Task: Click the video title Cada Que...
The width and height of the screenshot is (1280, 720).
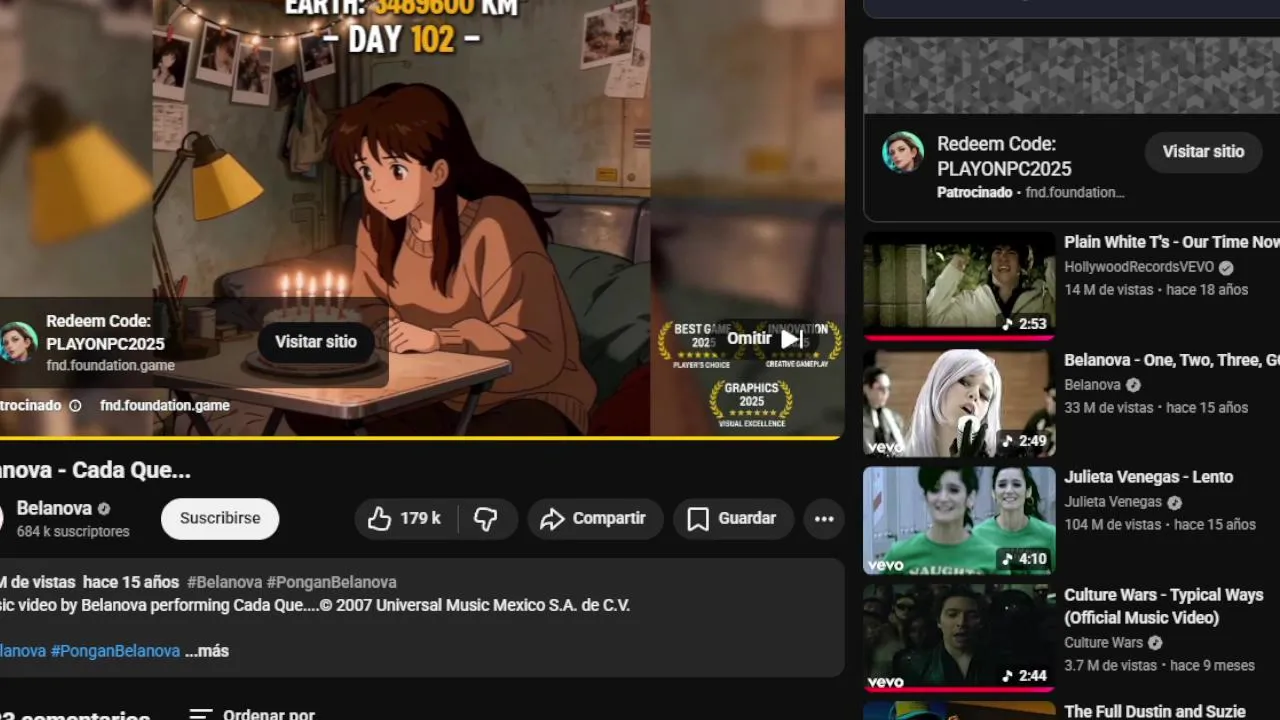Action: (x=95, y=470)
